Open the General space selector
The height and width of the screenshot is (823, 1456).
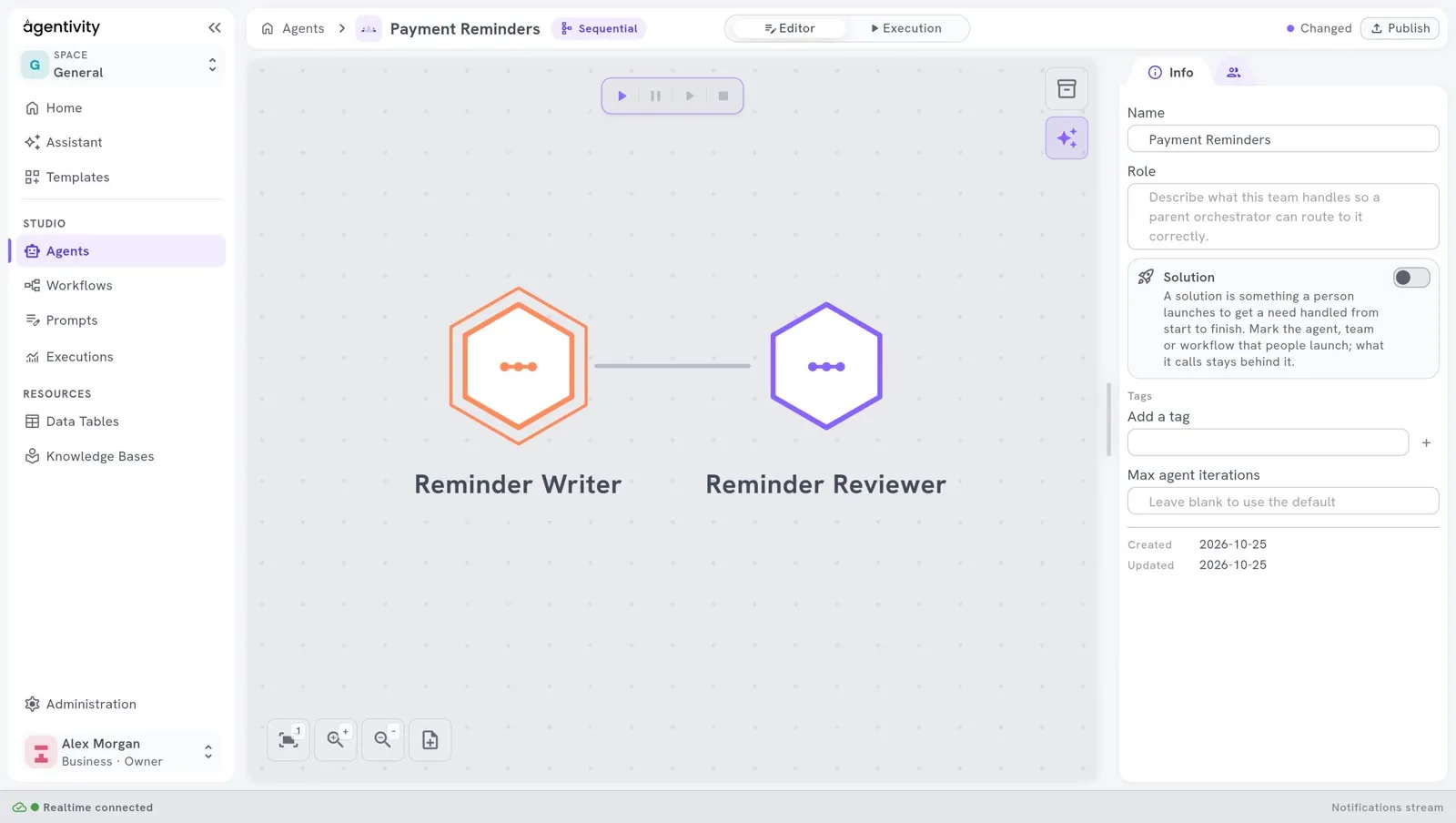(122, 65)
